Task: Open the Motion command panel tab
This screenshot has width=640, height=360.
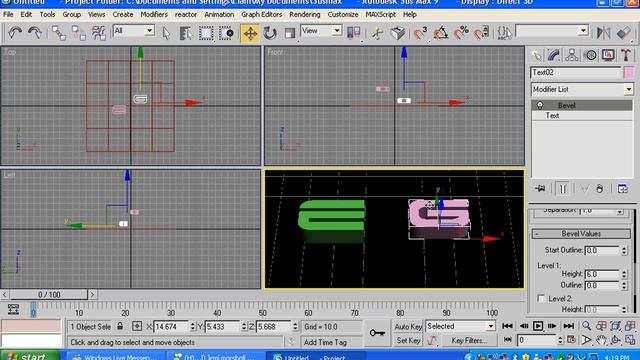Action: (590, 55)
